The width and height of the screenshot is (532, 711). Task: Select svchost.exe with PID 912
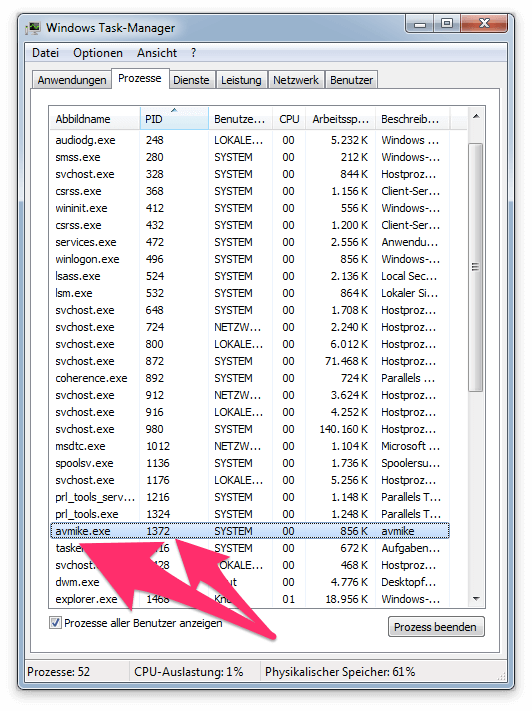pos(249,395)
